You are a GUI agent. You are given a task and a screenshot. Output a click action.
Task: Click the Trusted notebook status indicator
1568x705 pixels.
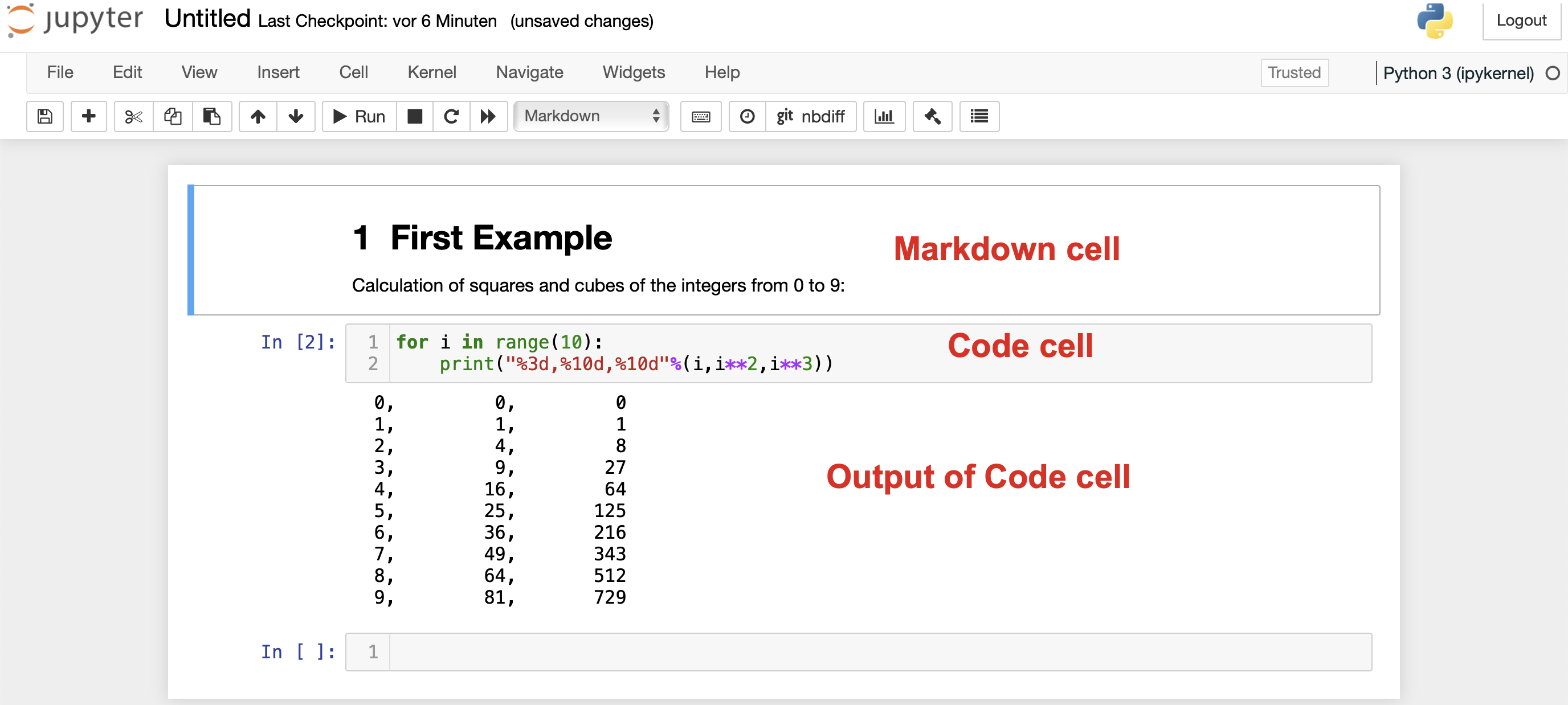(x=1293, y=72)
